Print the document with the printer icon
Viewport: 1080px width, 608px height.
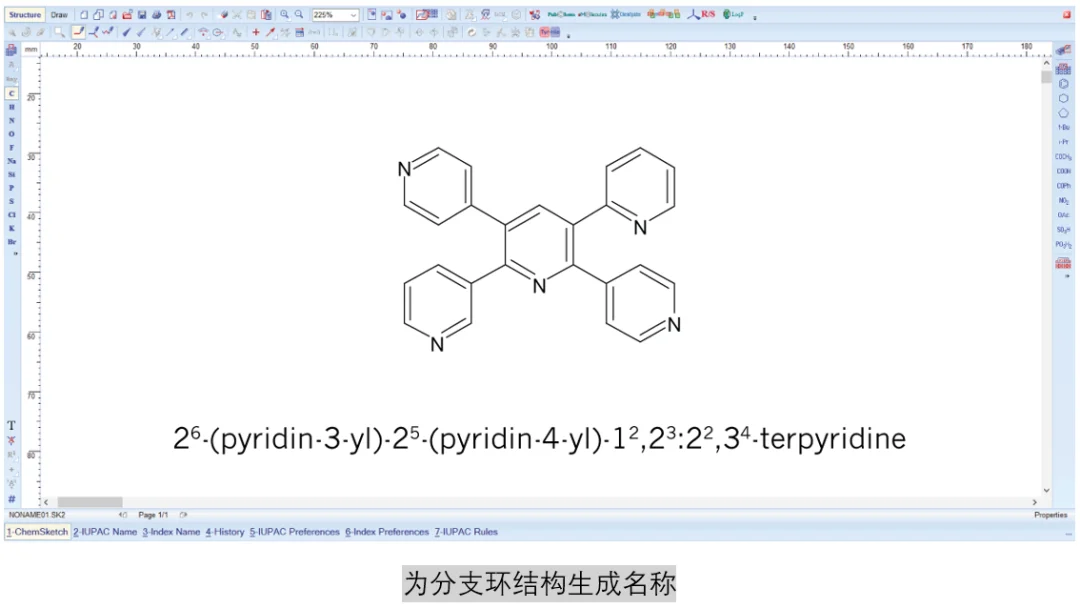tap(156, 14)
